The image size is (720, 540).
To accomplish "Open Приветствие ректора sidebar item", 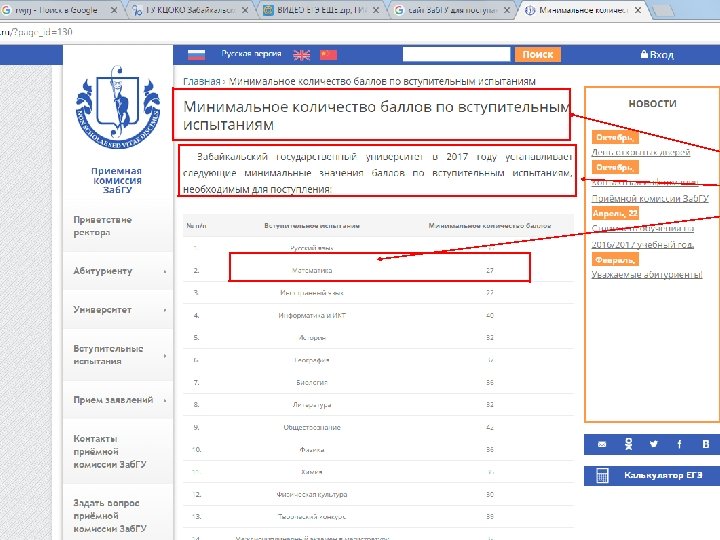I will pos(118,226).
